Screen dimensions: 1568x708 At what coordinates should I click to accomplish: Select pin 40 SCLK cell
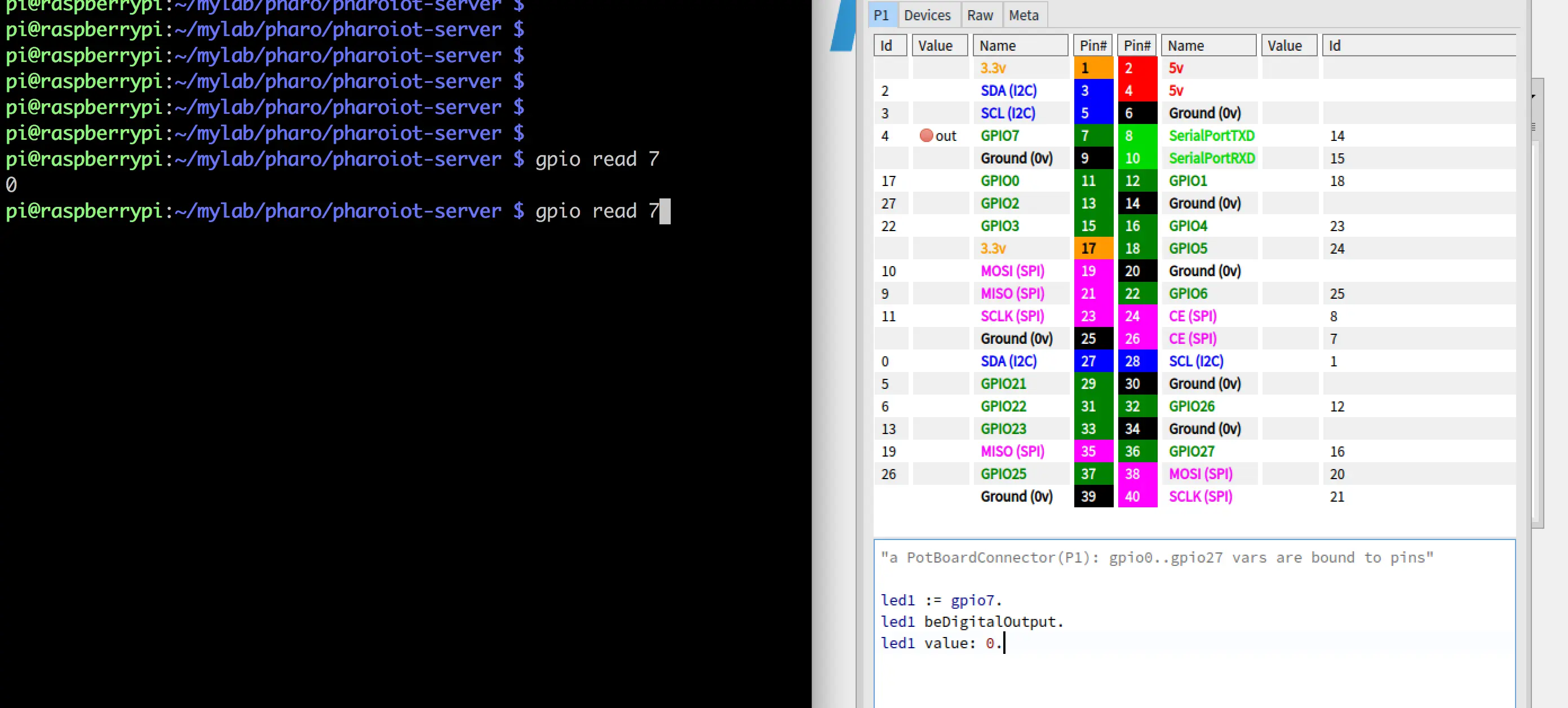(1136, 495)
